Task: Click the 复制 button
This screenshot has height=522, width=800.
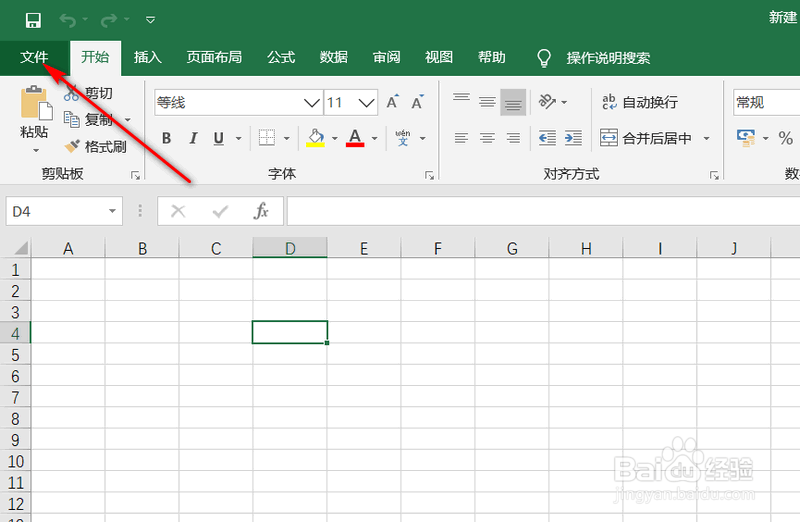Action: click(x=88, y=119)
